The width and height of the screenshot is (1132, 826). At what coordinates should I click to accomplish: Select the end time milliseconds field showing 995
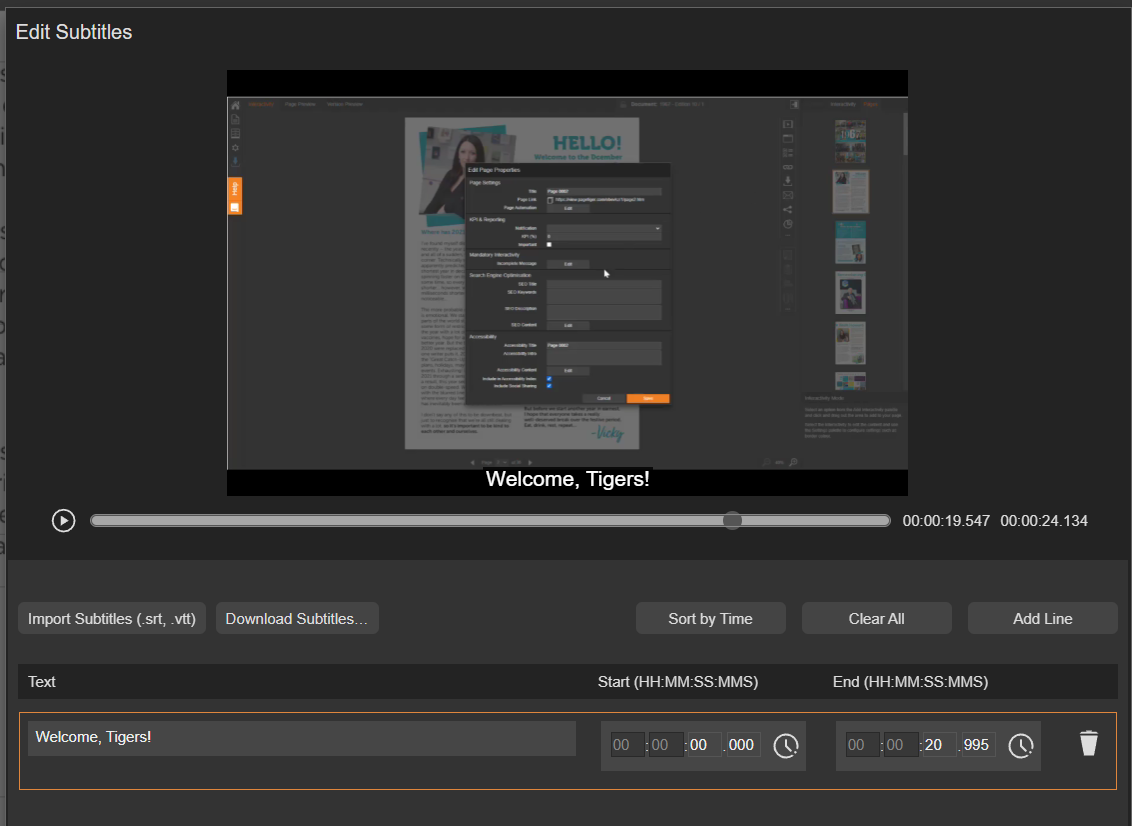978,745
